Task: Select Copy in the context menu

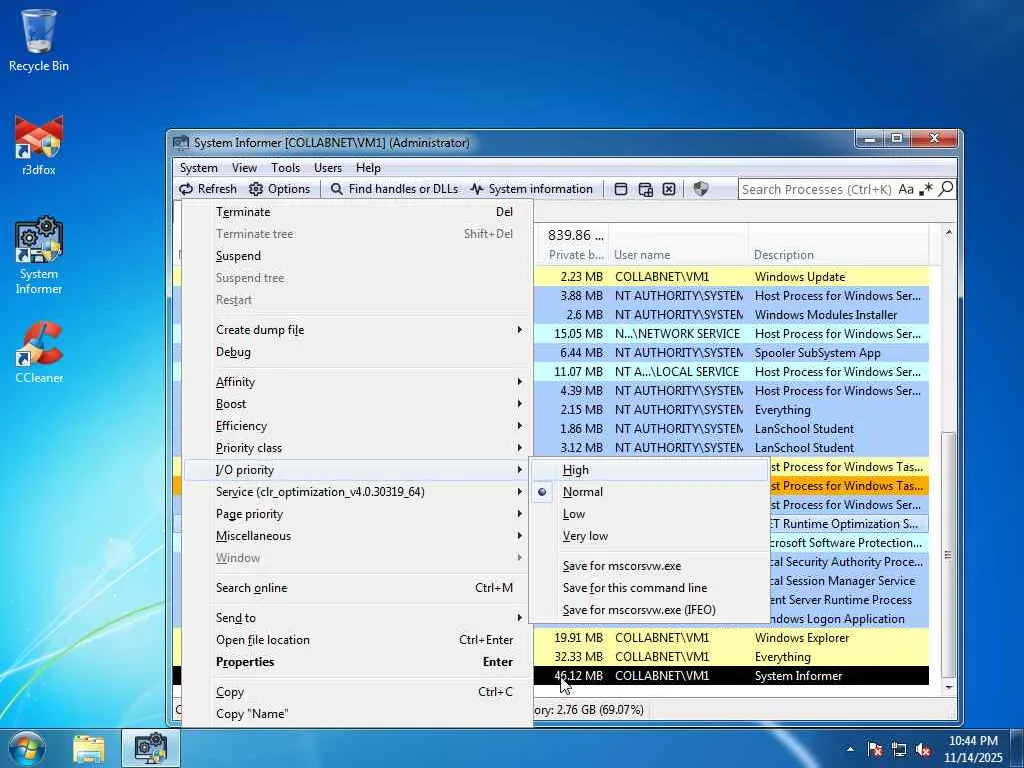Action: pyautogui.click(x=357, y=692)
